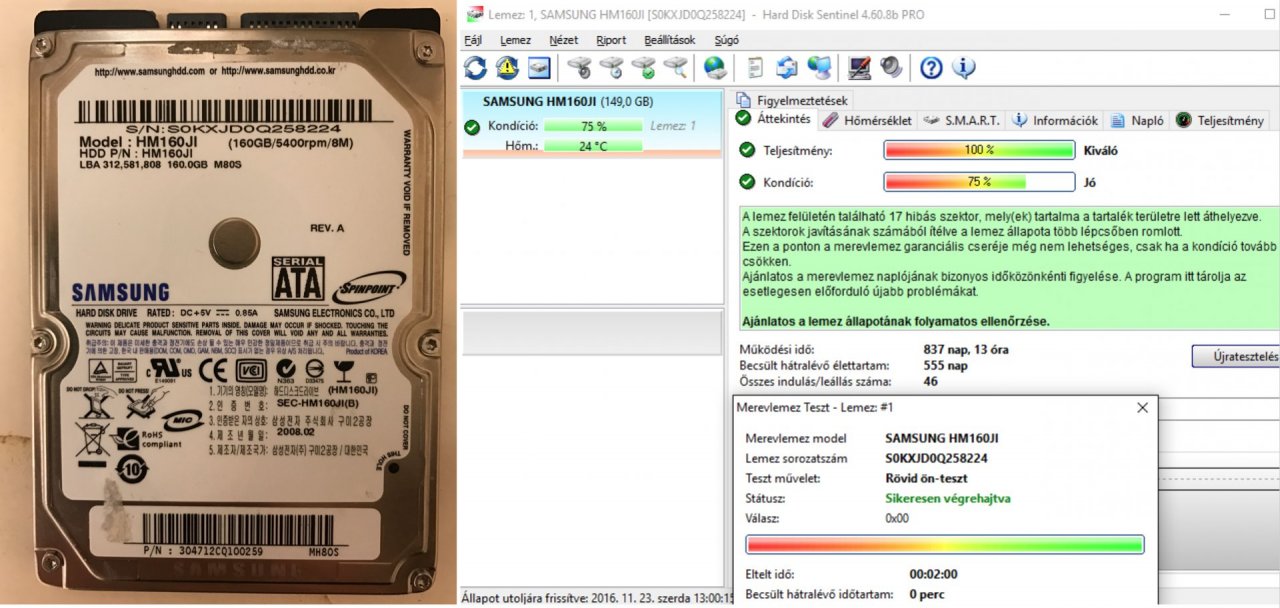Open the Nézet menu

(563, 40)
